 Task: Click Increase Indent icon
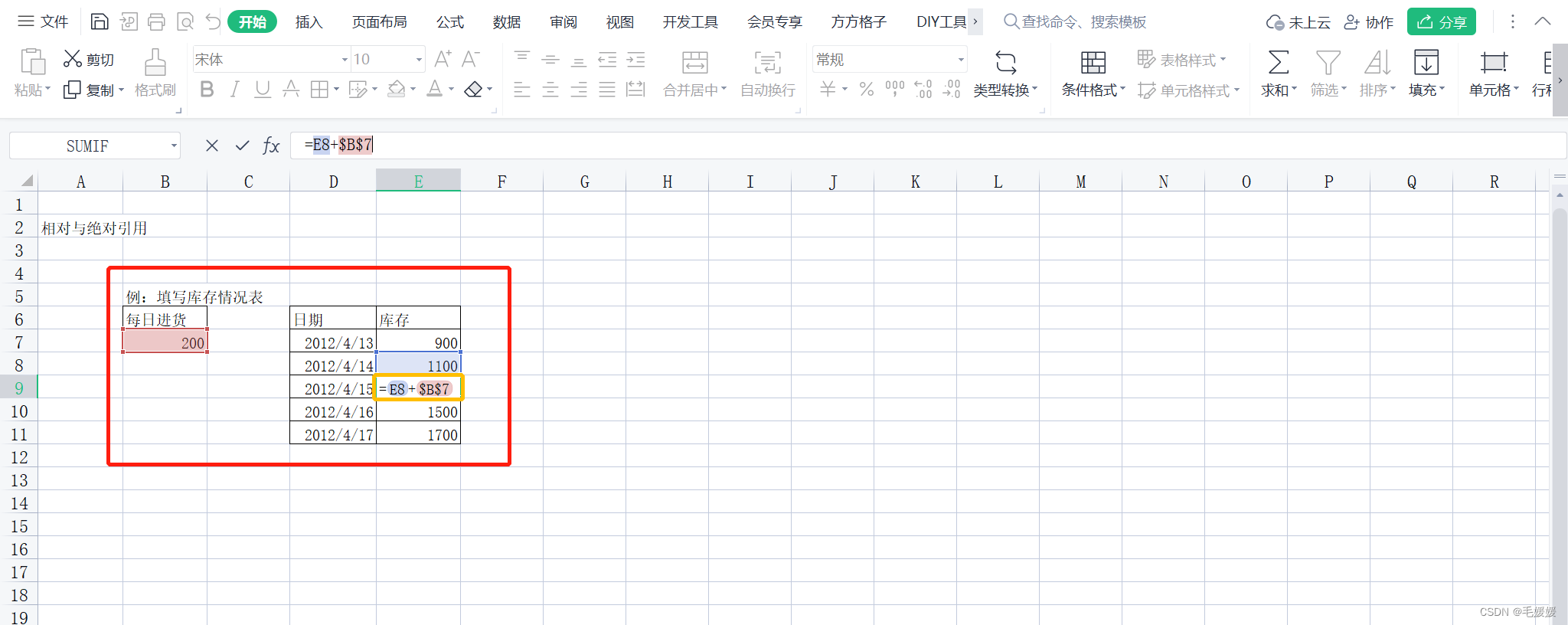point(635,59)
